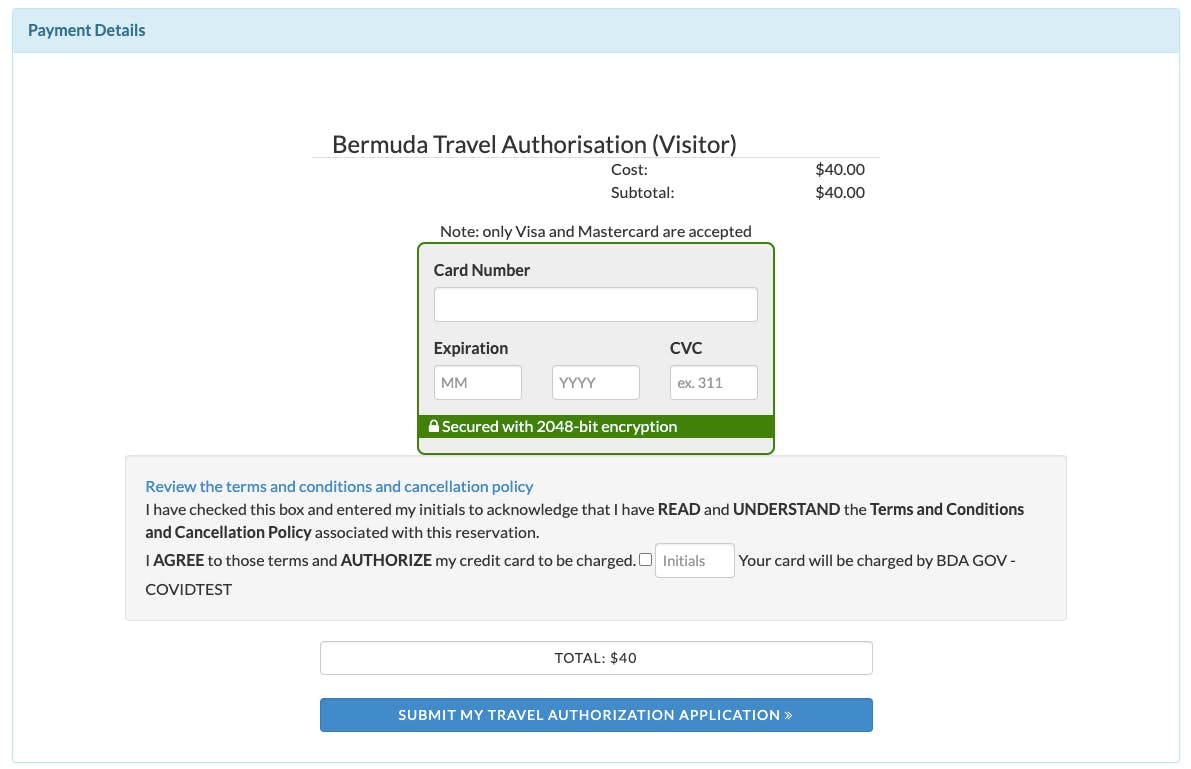Click the Visa and Mastercard note text
Image resolution: width=1191 pixels, height=769 pixels.
tap(595, 231)
